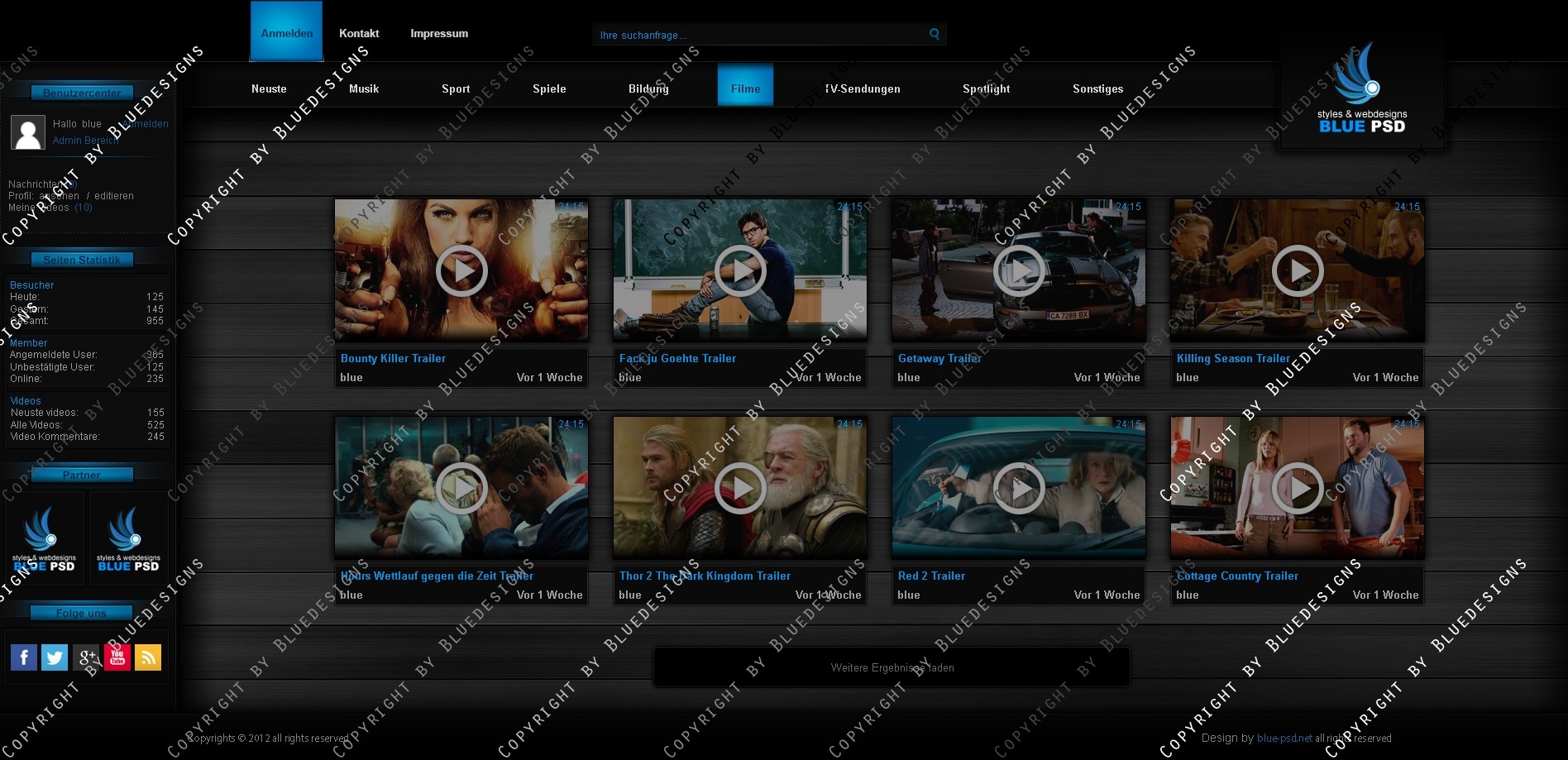Open the Thor 2 The Dark Kingdom title
1568x760 pixels.
point(705,576)
